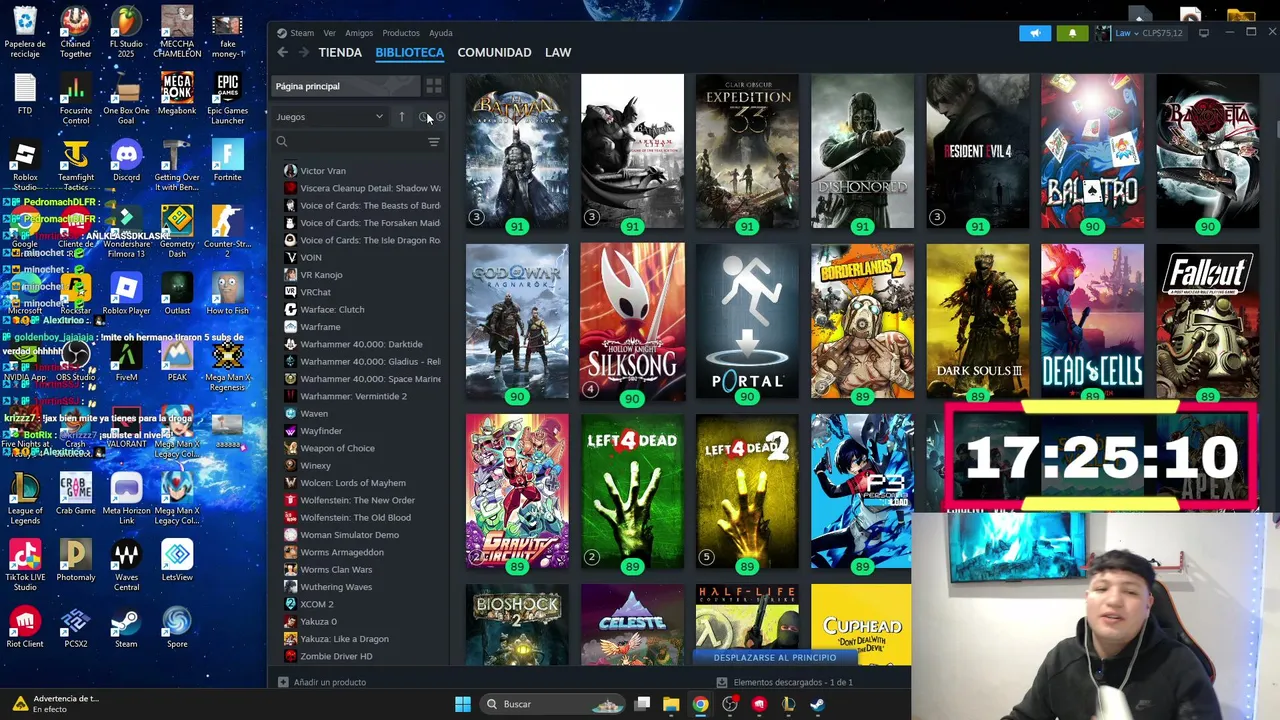Open the Amigos menu
This screenshot has height=720, width=1280.
(359, 33)
